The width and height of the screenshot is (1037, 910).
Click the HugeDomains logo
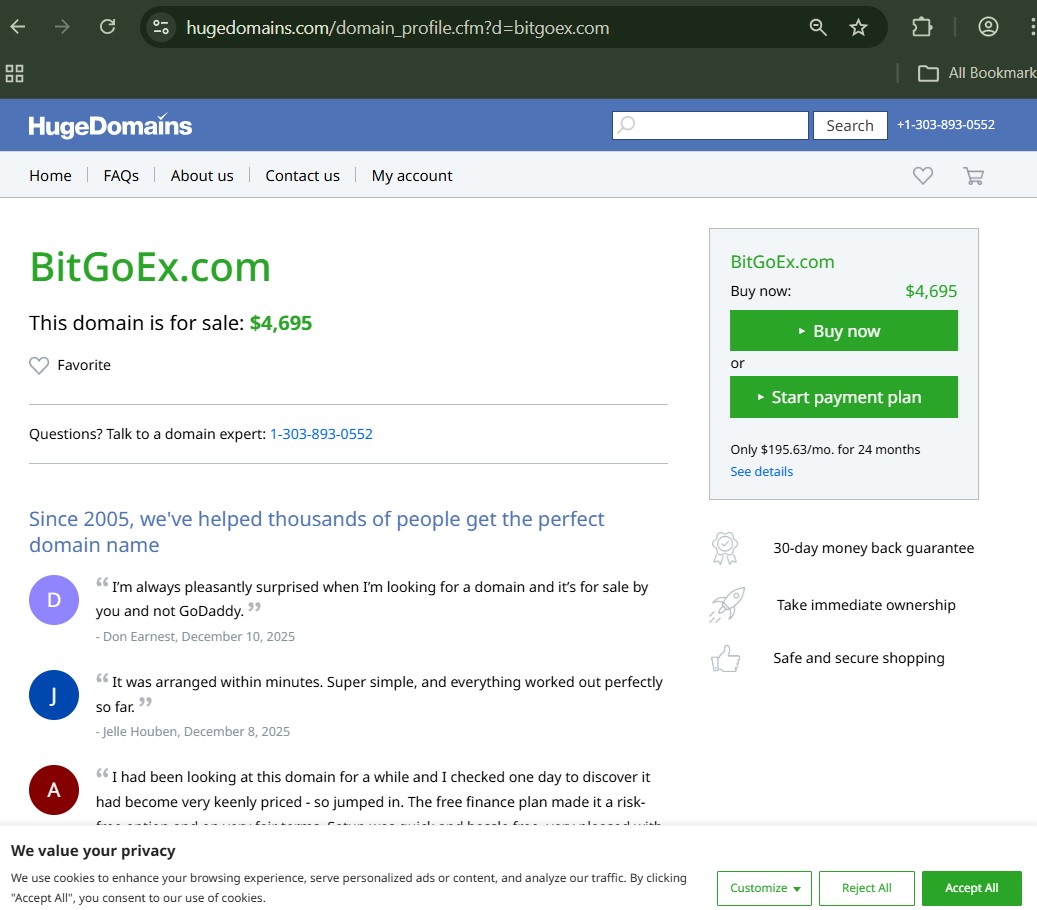110,126
